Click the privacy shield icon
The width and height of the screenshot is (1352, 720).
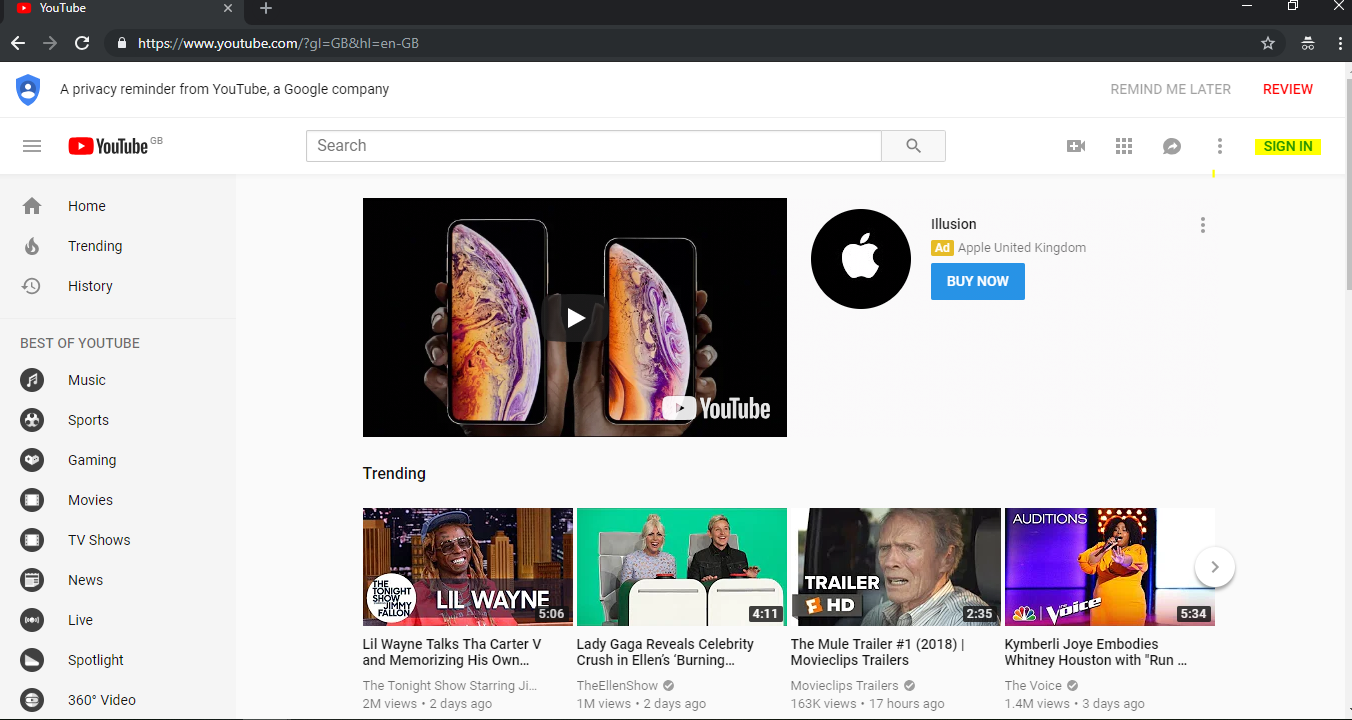click(x=28, y=90)
